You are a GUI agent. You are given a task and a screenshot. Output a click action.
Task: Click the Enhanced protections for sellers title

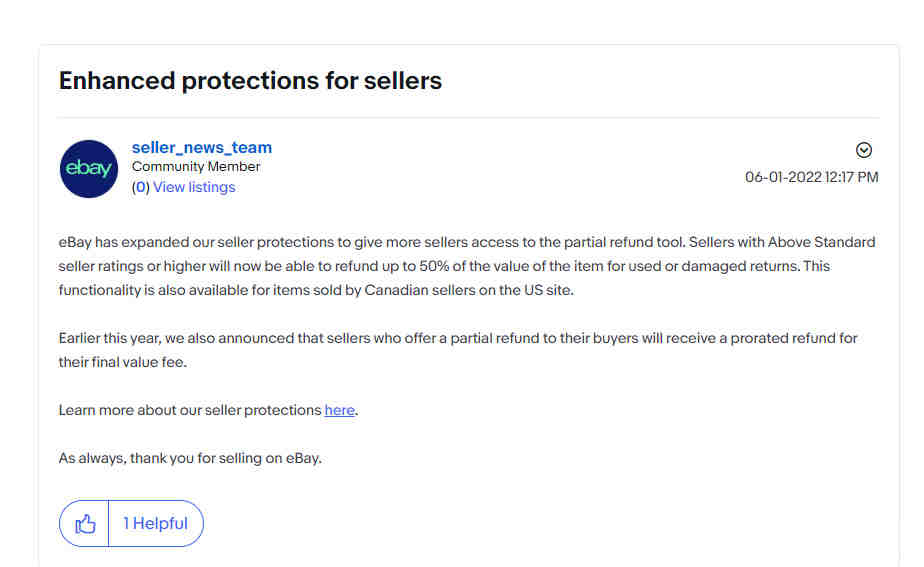point(250,81)
